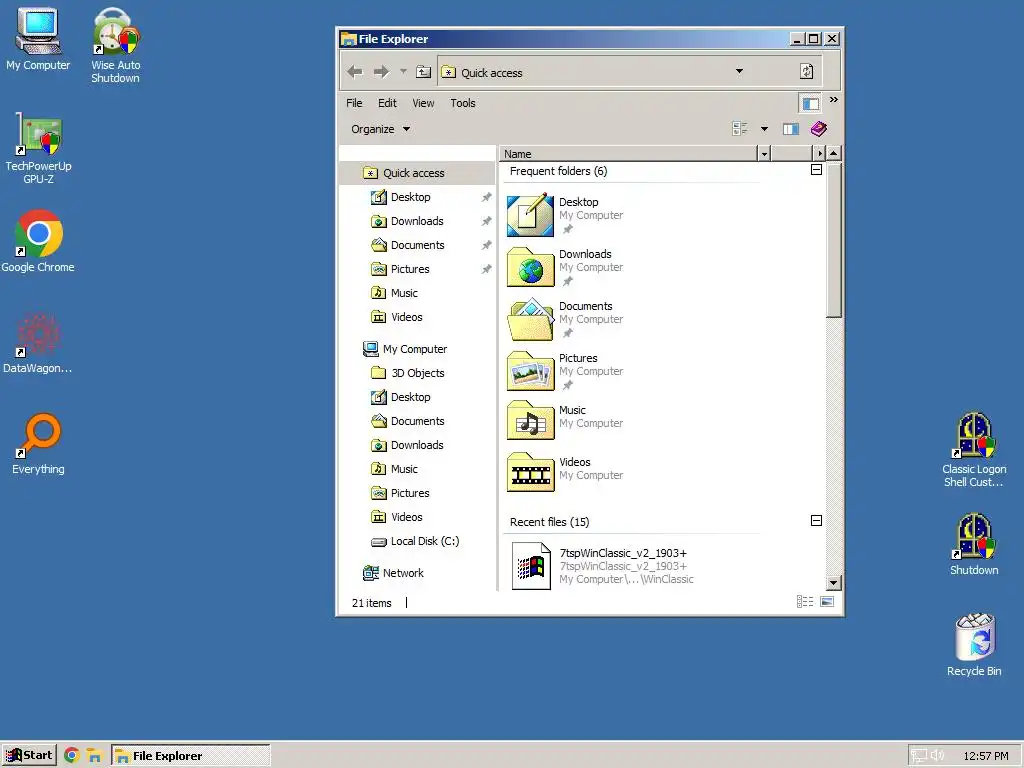Open the view options dropdown arrow
This screenshot has height=768, width=1024.
pos(764,129)
